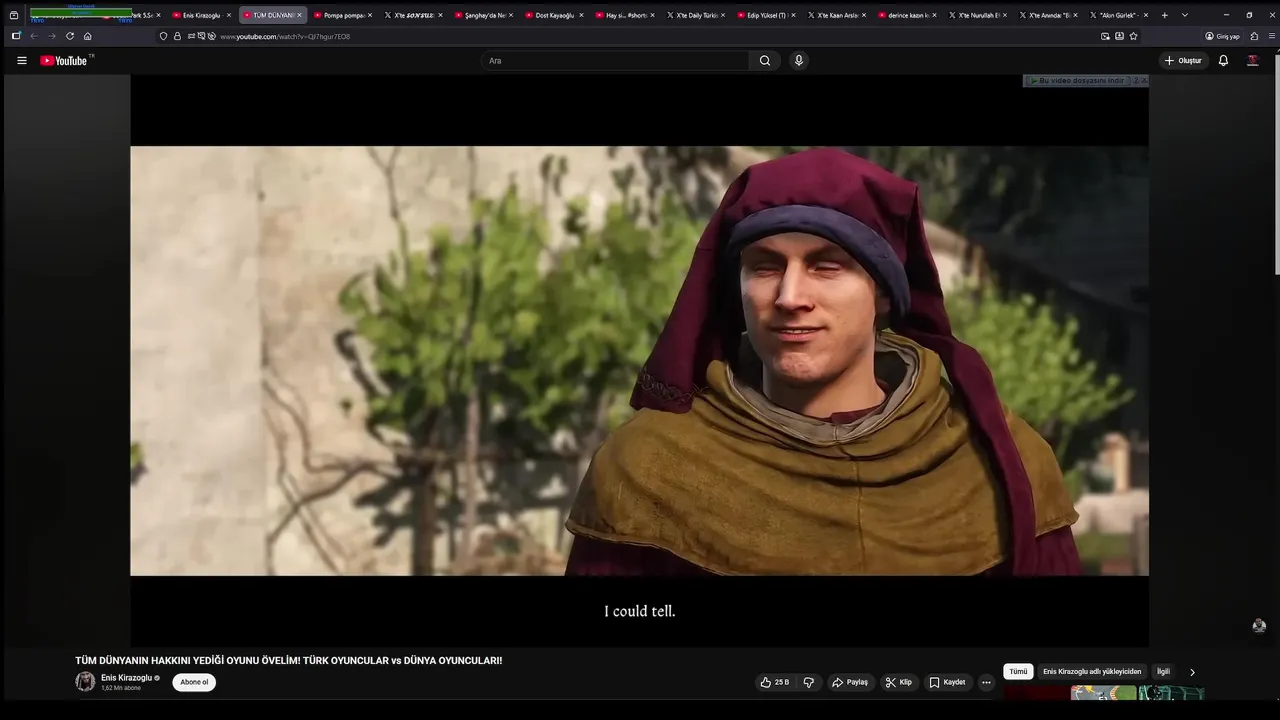1280x720 pixels.
Task: Open the sidebar panel icon in toolbar
Action: (x=16, y=36)
